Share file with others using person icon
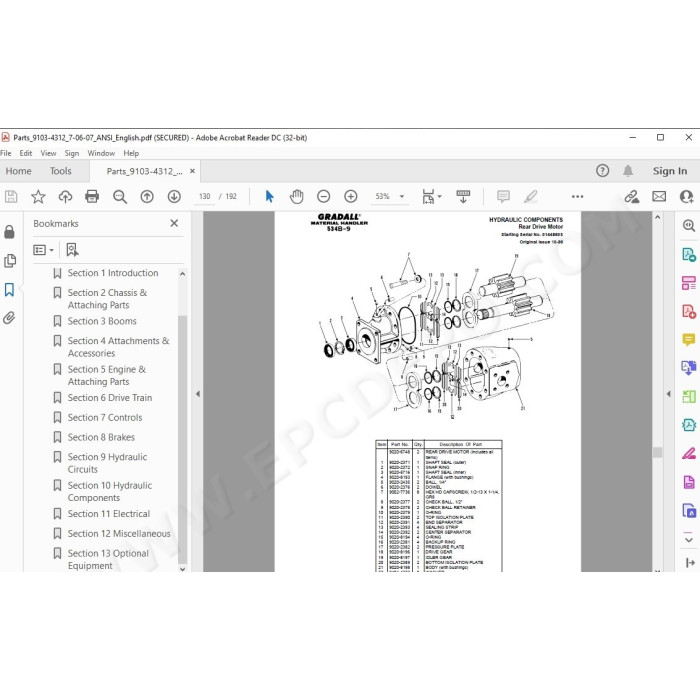 coord(686,196)
